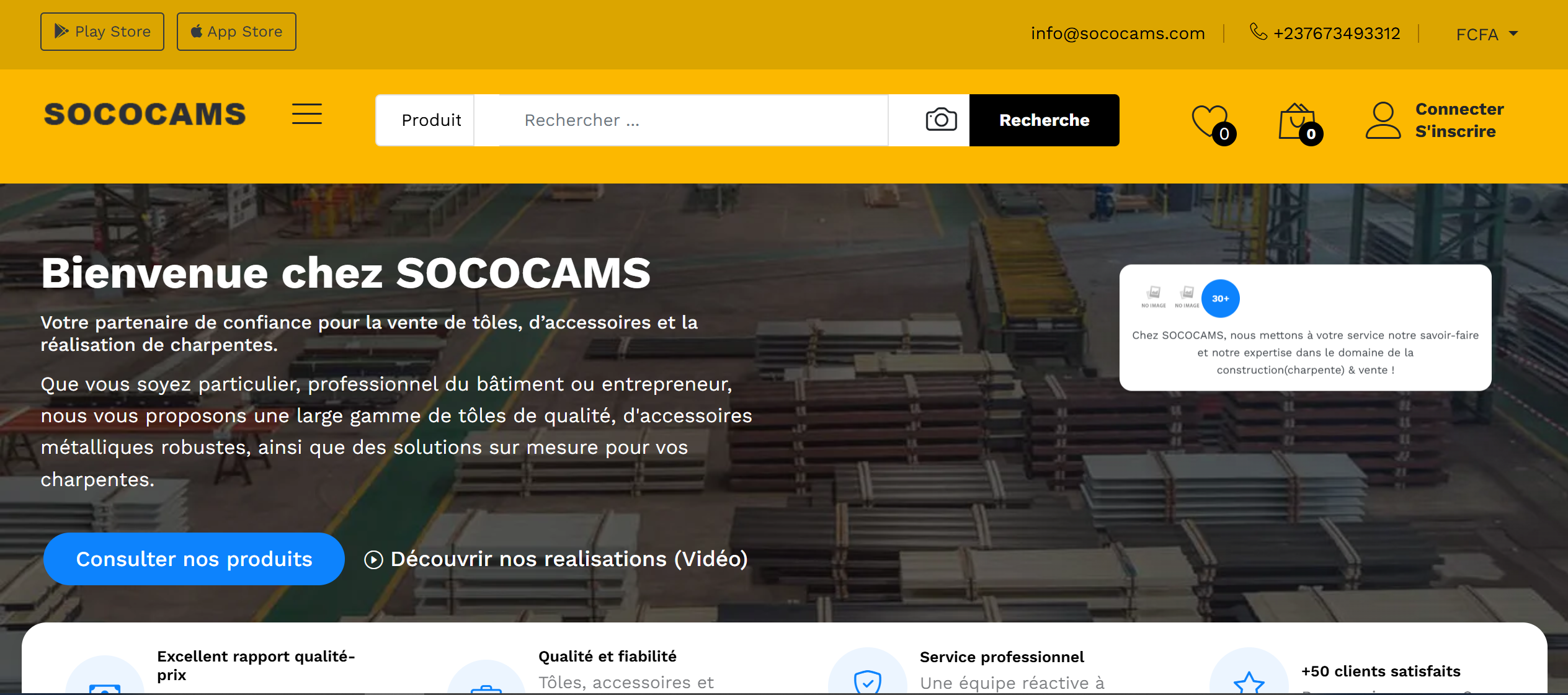Image resolution: width=1568 pixels, height=695 pixels.
Task: Open the shopping cart bag icon
Action: [1296, 122]
